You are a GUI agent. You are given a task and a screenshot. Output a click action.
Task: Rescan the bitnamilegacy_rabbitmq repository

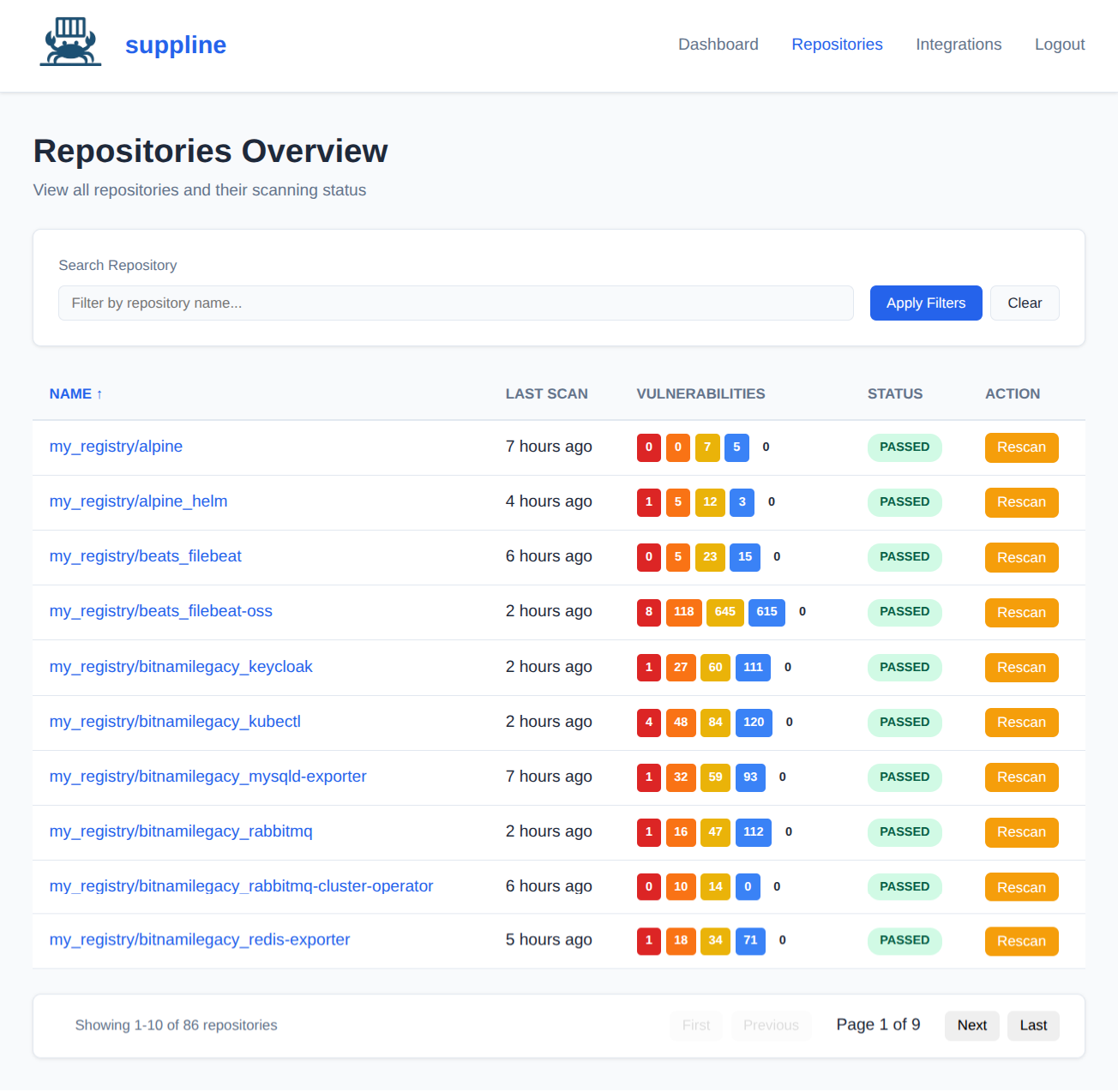click(x=1021, y=831)
